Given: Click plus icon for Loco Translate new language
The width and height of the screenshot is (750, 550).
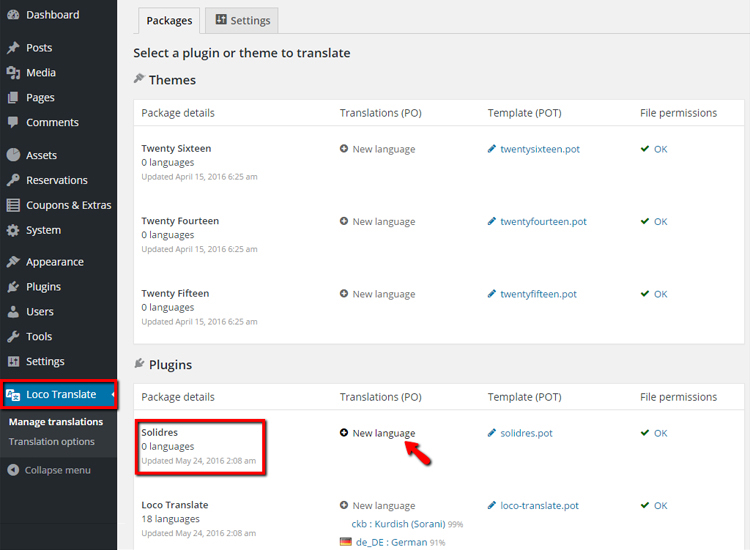Looking at the screenshot, I should point(343,505).
